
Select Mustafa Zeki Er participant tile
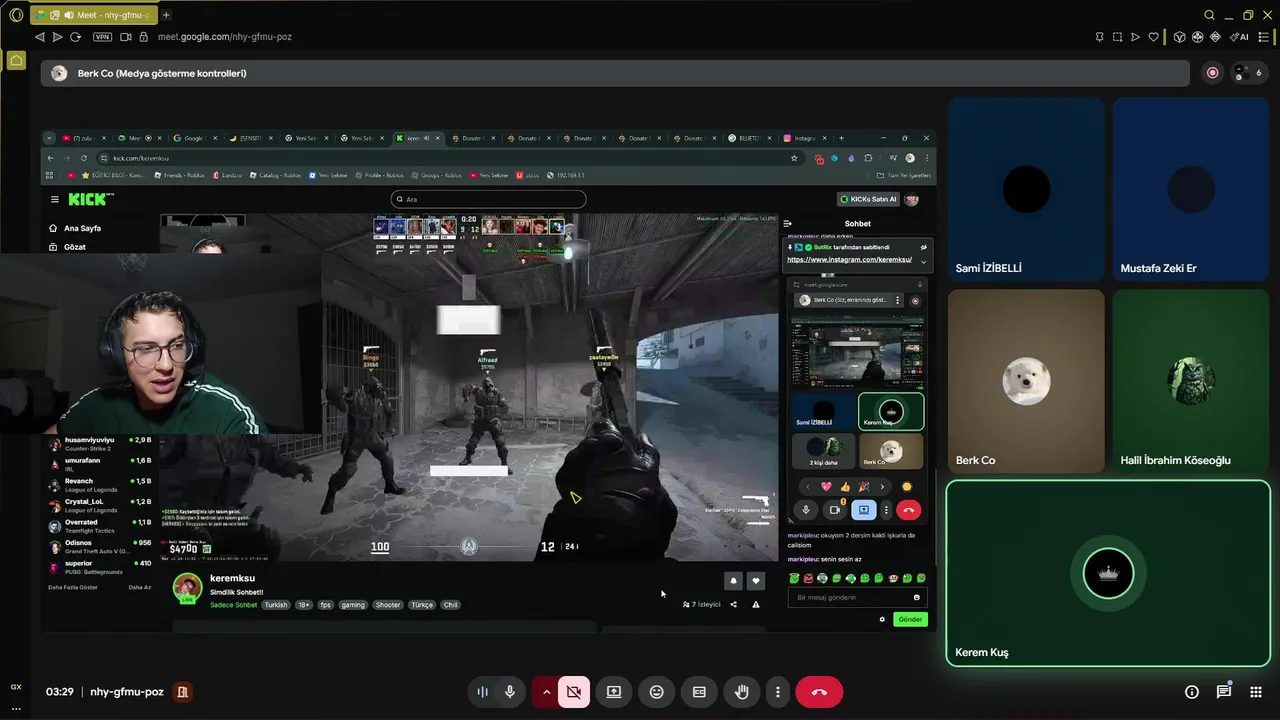tap(1190, 189)
